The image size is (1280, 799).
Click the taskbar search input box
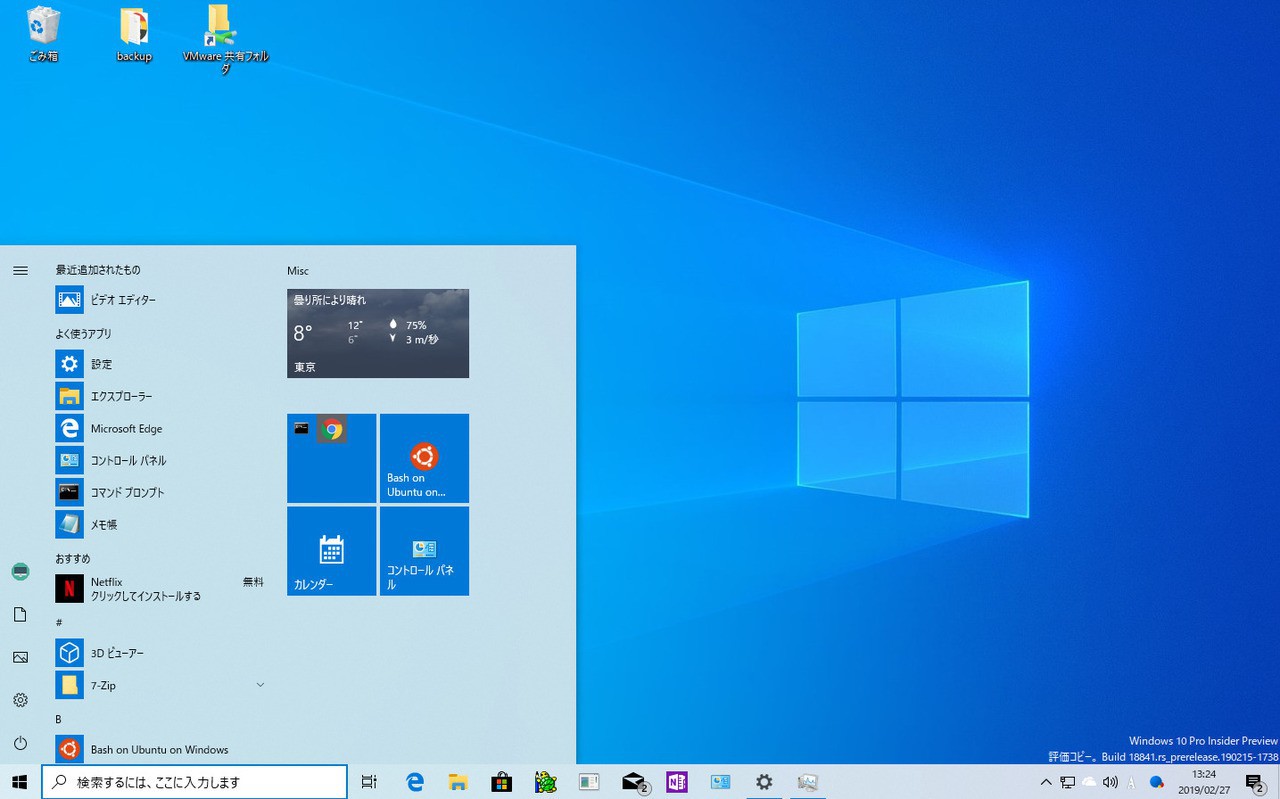pyautogui.click(x=195, y=782)
